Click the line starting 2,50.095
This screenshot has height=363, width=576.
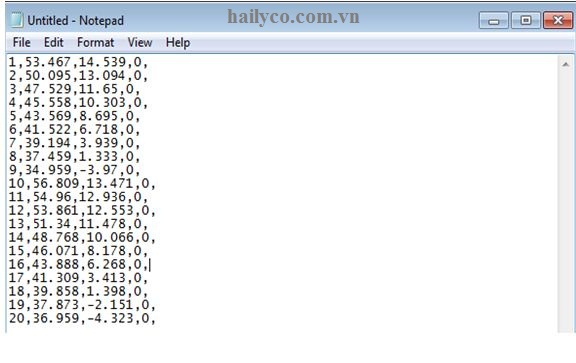coord(78,76)
